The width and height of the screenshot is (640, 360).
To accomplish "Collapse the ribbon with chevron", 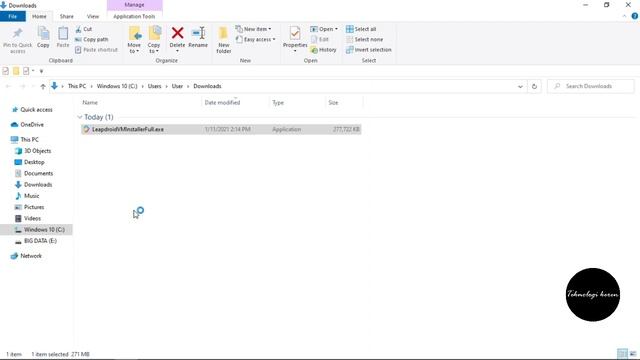I will [x=624, y=16].
